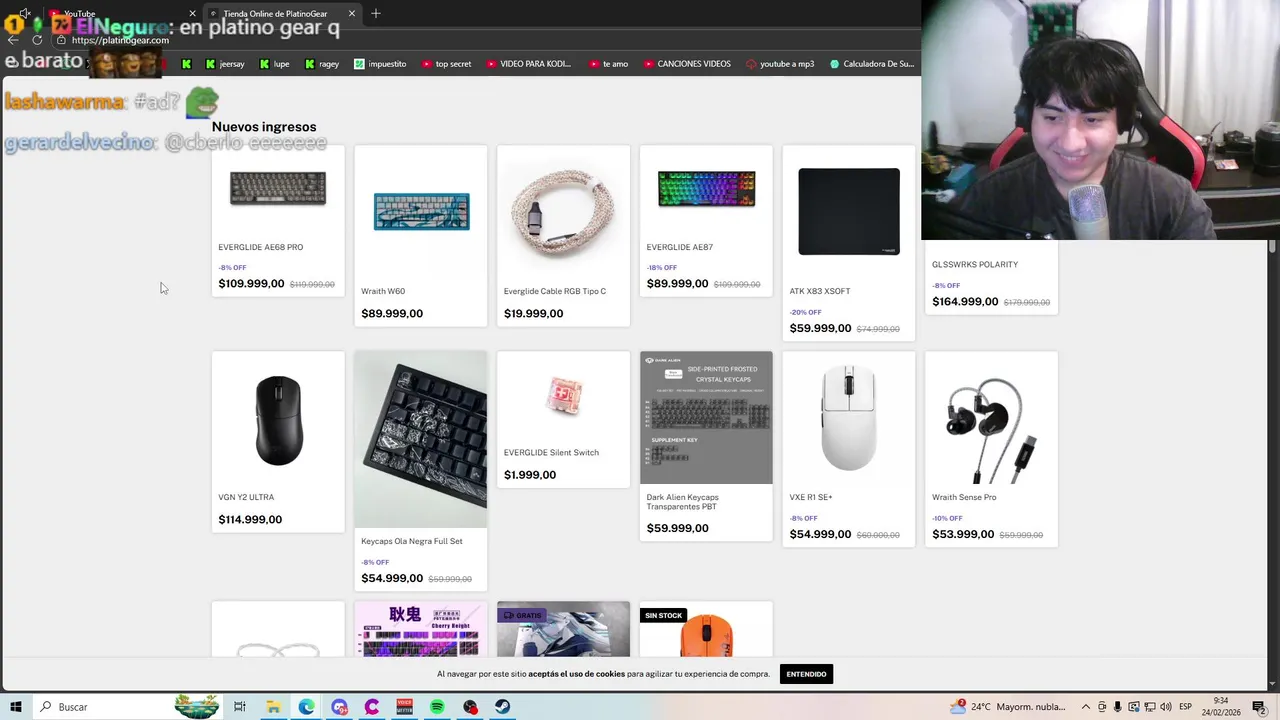Open the taskbar clock showing 9:34
Viewport: 1280px width, 720px height.
pos(1221,707)
